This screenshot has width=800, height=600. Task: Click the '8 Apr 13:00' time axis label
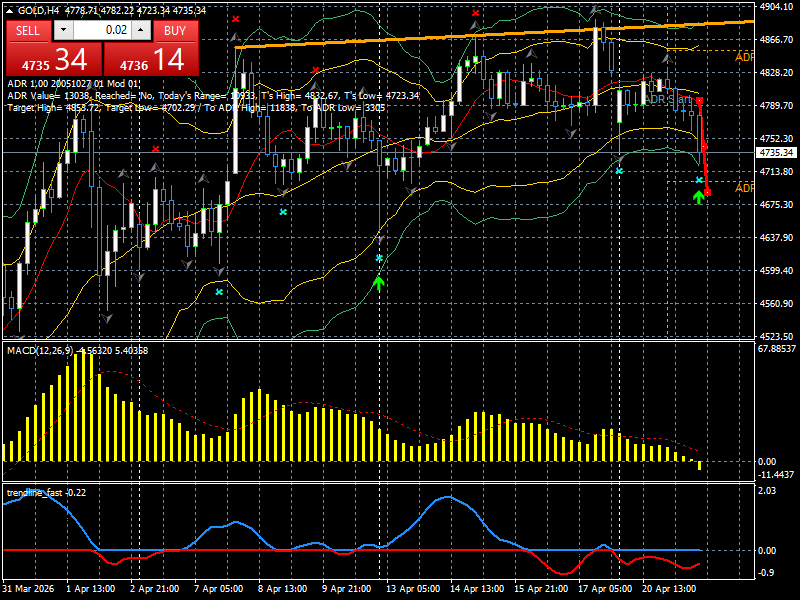click(x=283, y=588)
